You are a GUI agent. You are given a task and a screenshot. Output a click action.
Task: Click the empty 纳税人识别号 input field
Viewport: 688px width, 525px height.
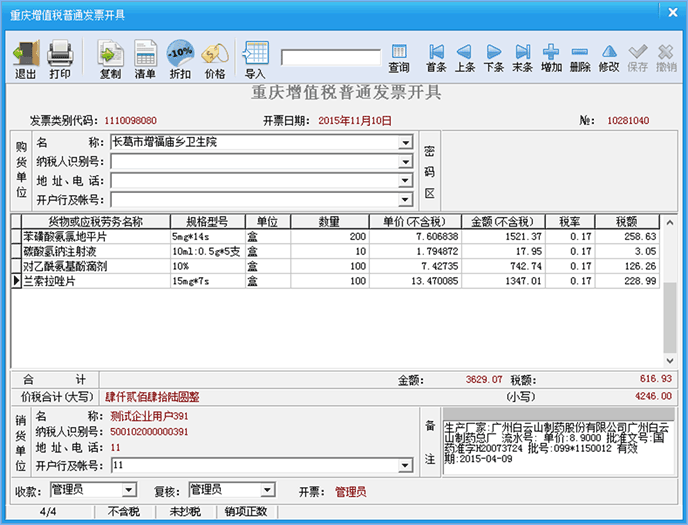coord(255,162)
